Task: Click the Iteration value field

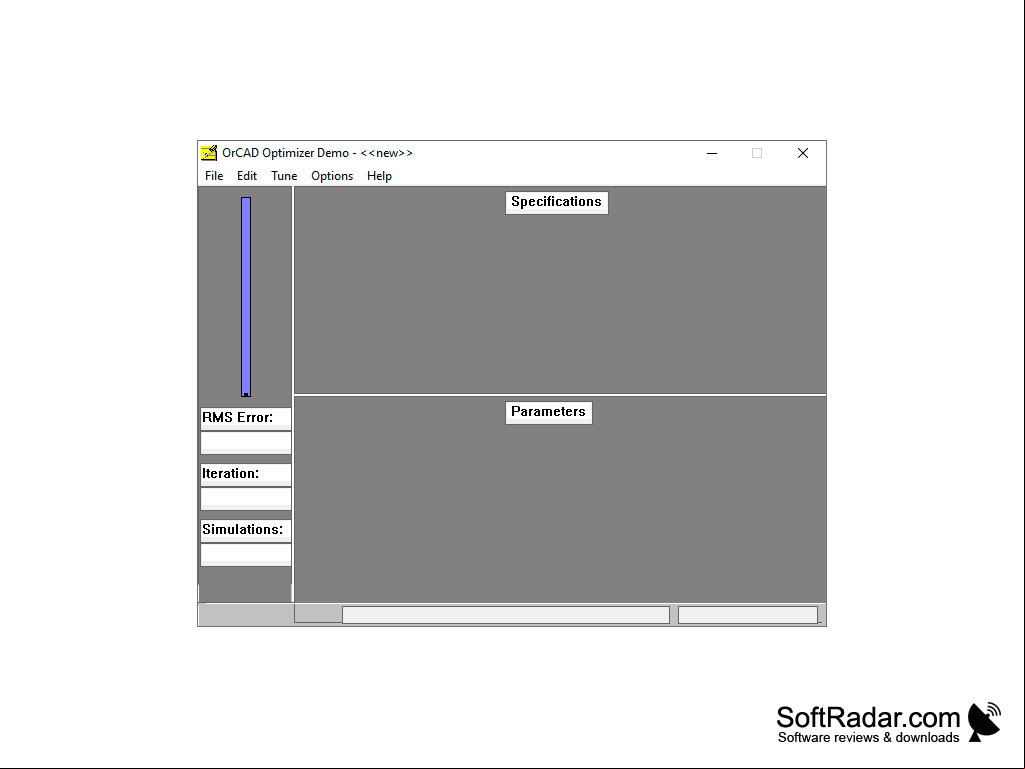Action: point(246,499)
